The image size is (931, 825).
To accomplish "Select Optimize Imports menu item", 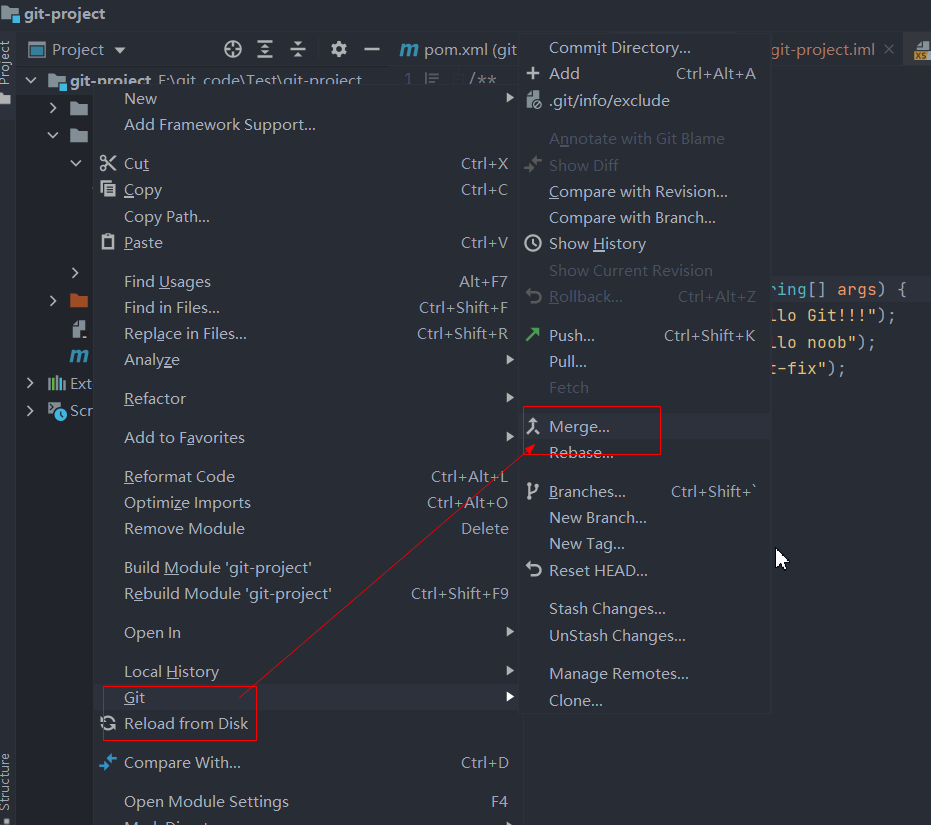I will tap(307, 502).
